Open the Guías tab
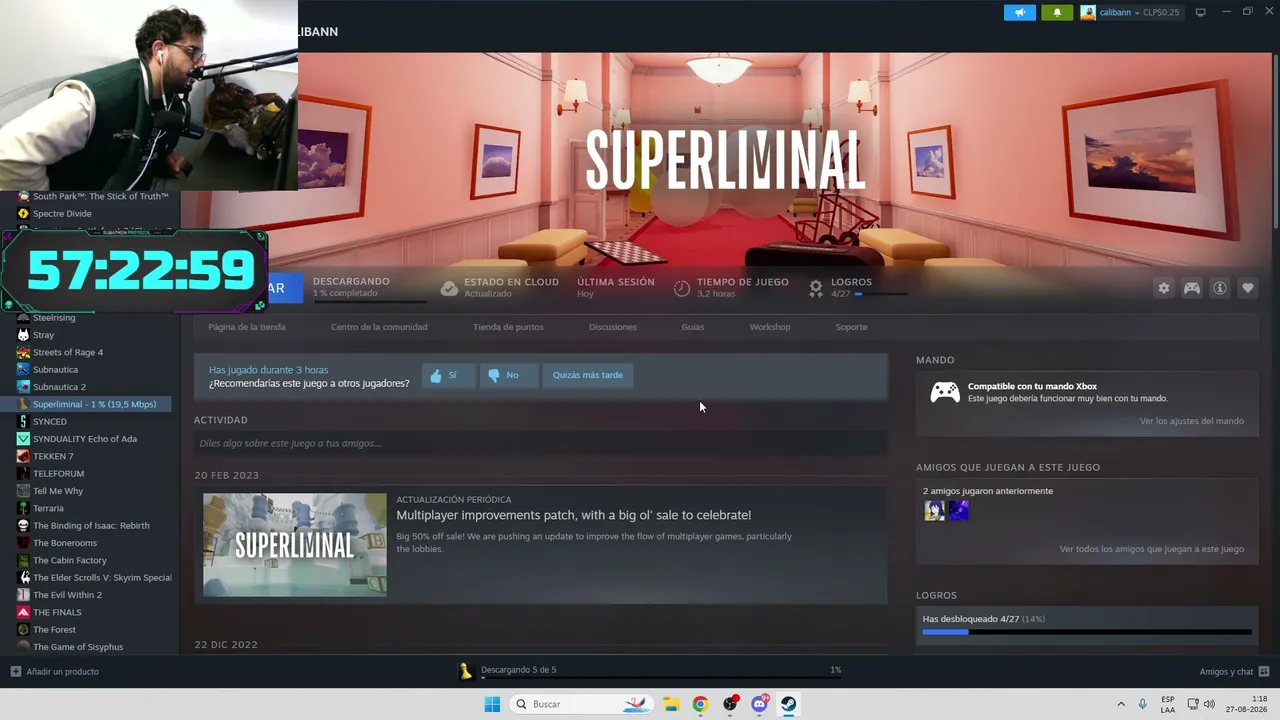The image size is (1280, 720). 693,327
